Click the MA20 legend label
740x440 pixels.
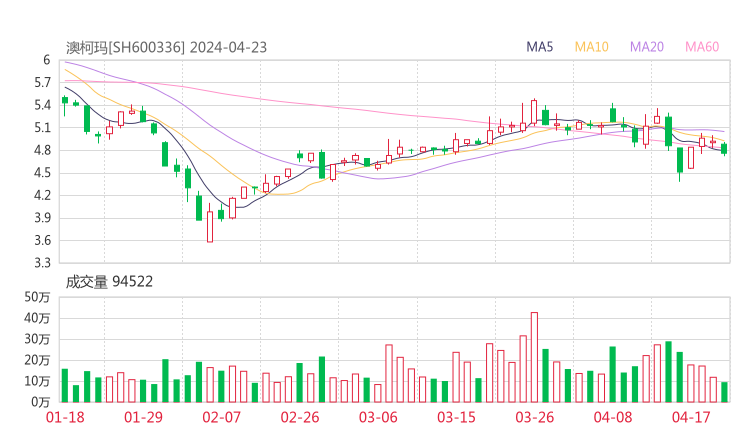647,47
